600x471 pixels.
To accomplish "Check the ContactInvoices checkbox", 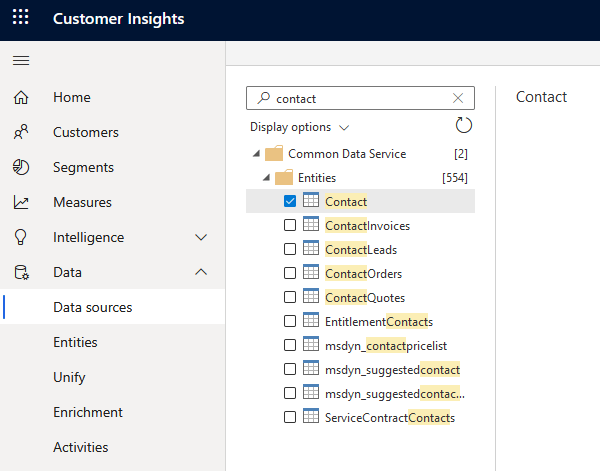I will click(290, 226).
